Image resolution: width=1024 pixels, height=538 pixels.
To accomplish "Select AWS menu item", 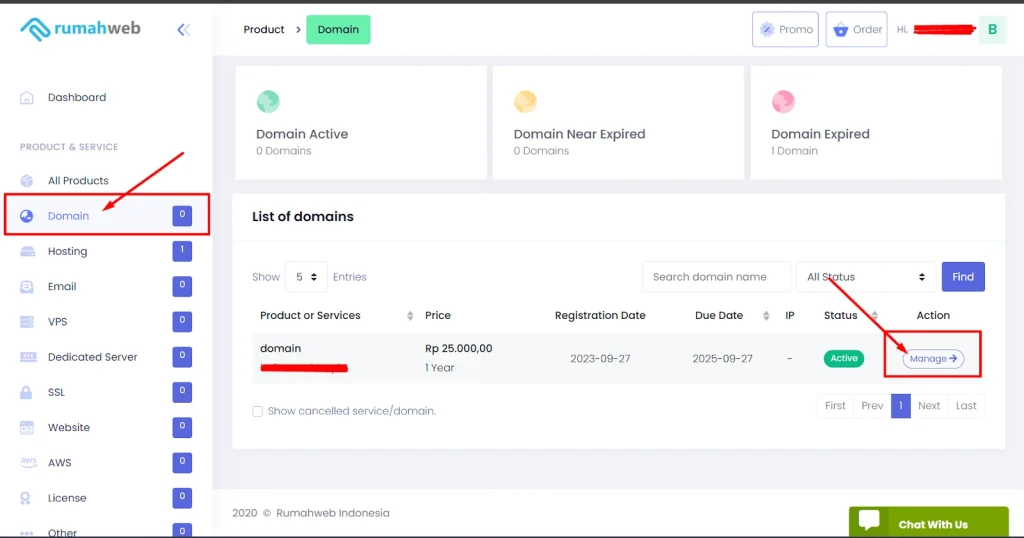I will click(59, 463).
